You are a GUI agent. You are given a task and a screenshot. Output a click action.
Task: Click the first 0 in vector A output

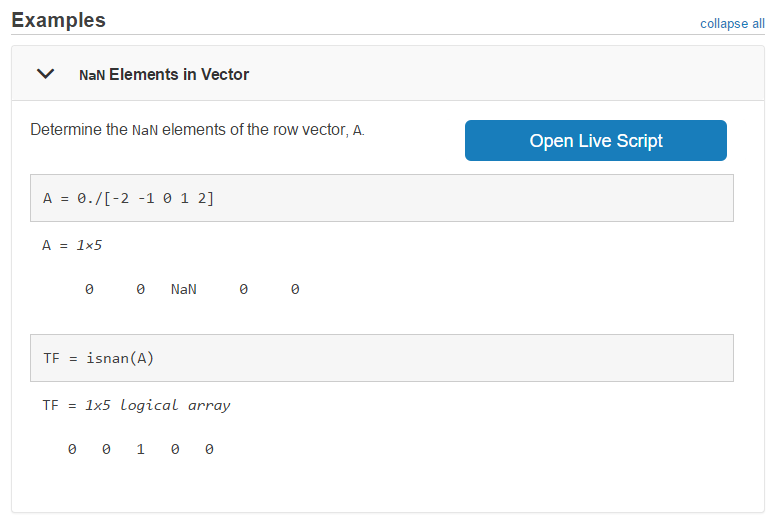89,290
